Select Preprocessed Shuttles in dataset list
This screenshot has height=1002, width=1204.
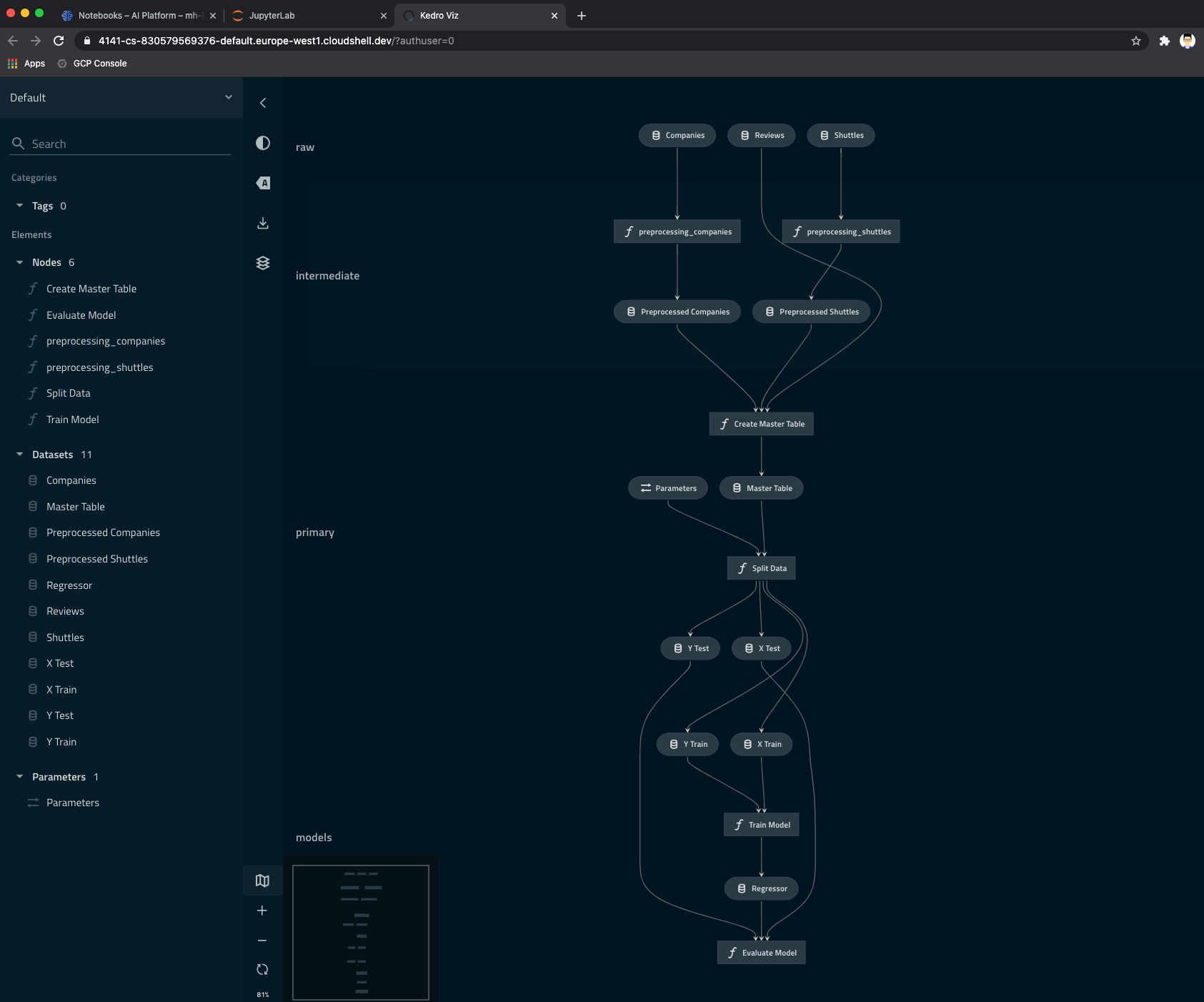point(96,559)
